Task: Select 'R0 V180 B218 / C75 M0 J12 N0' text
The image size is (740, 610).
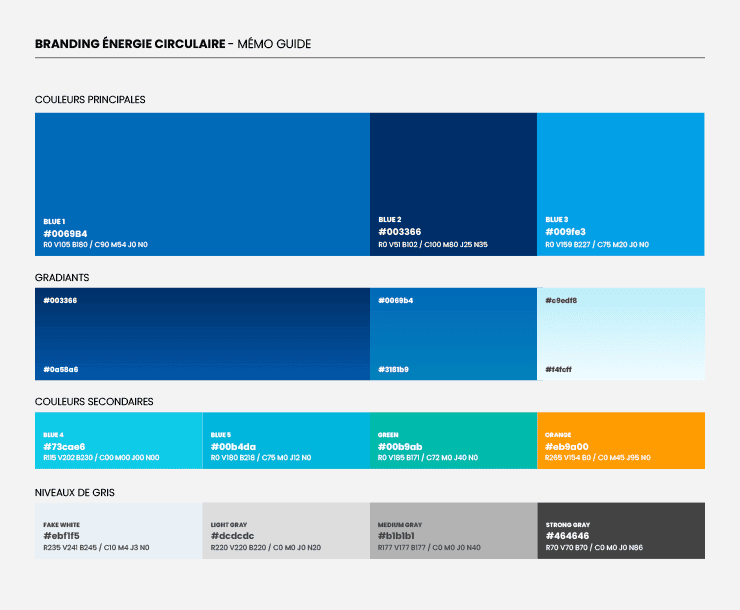Action: (x=261, y=458)
